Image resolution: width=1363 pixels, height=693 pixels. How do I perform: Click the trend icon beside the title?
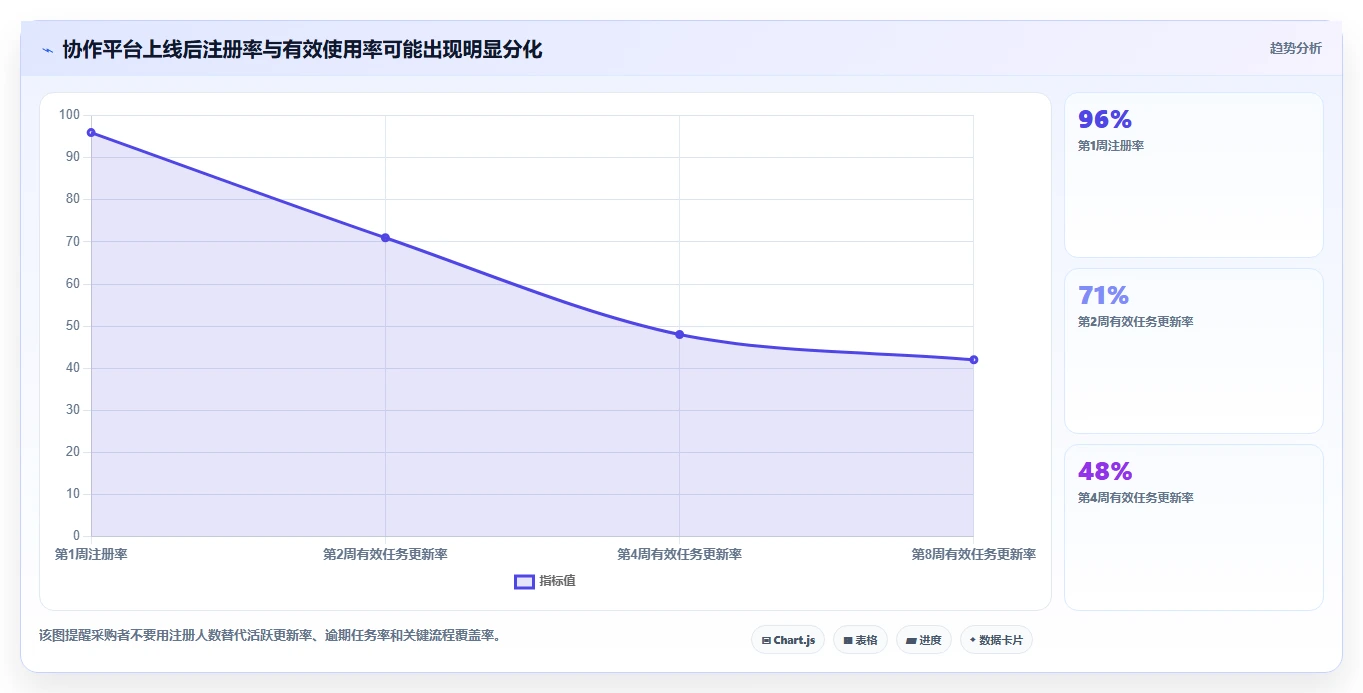(x=47, y=50)
